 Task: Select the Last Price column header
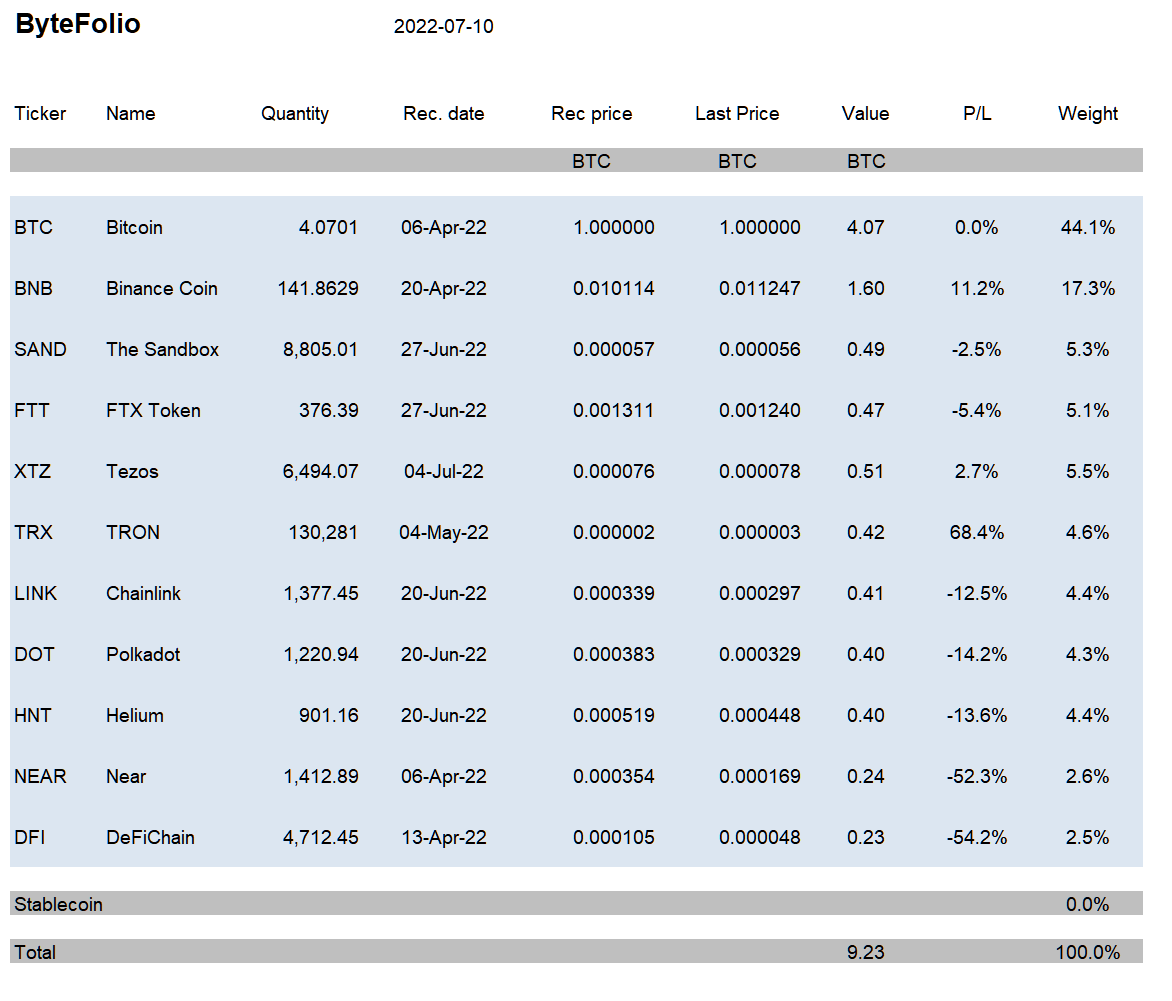[737, 114]
